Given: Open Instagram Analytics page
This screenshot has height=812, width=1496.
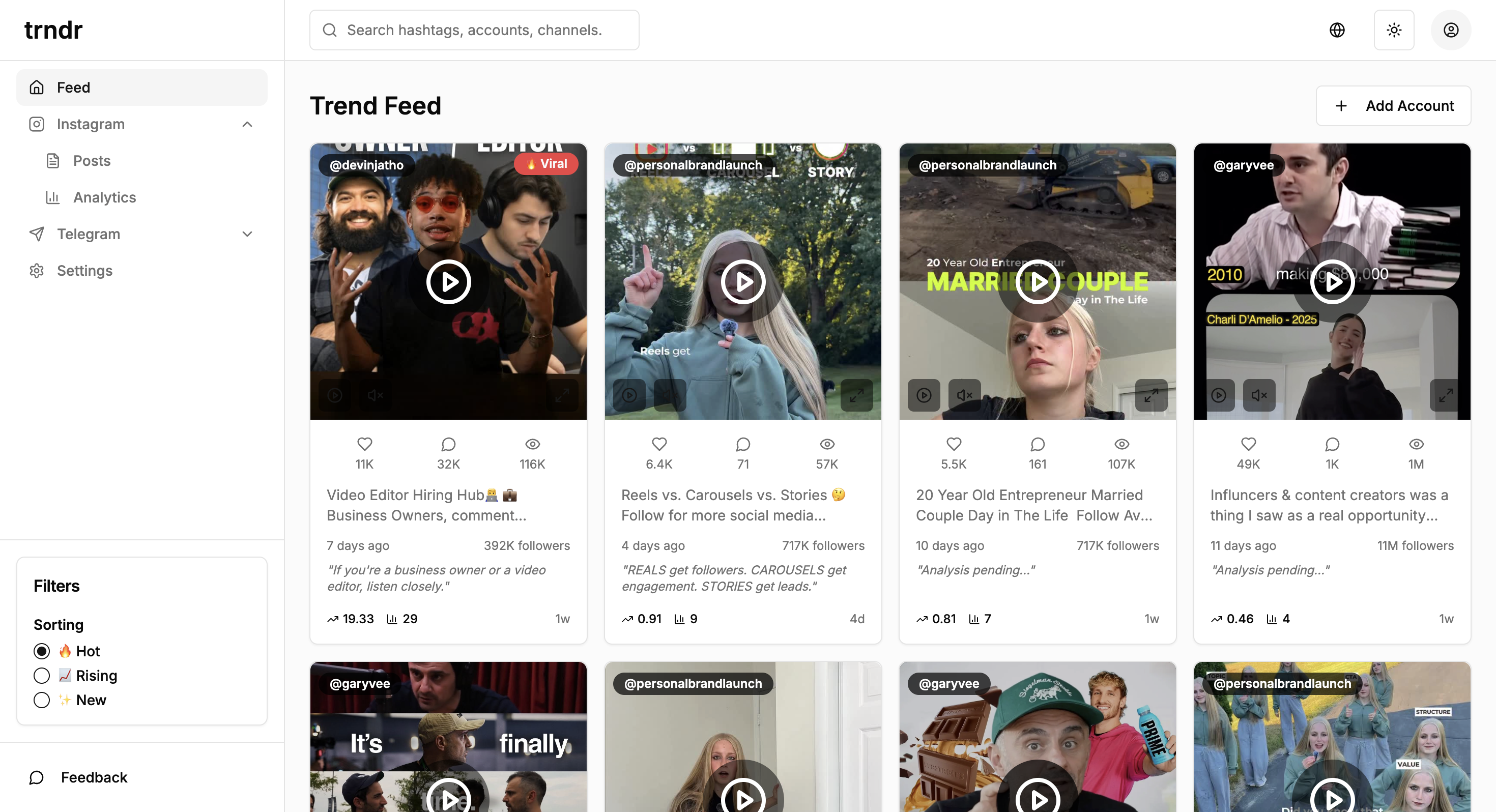Looking at the screenshot, I should pyautogui.click(x=104, y=197).
